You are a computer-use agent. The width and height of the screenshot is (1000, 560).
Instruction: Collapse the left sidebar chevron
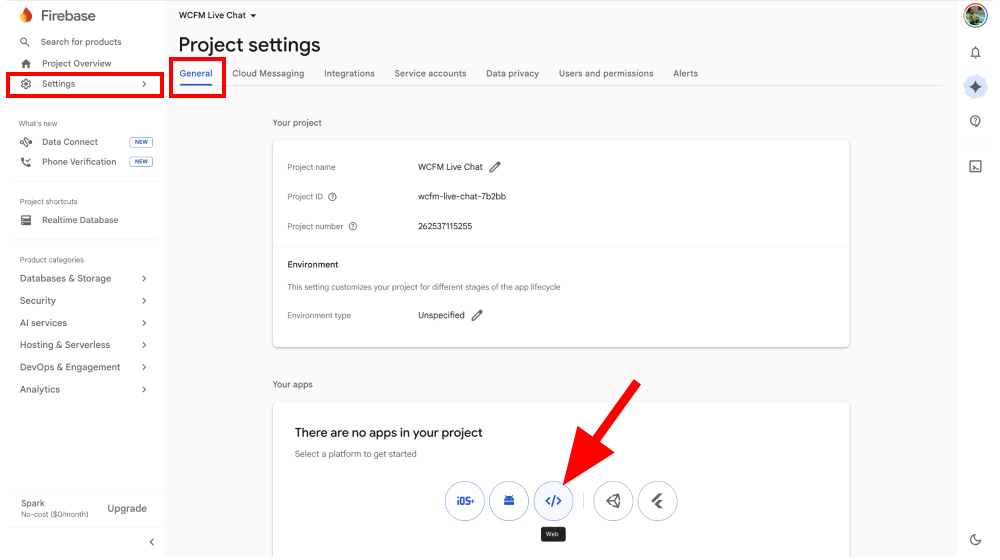[152, 542]
